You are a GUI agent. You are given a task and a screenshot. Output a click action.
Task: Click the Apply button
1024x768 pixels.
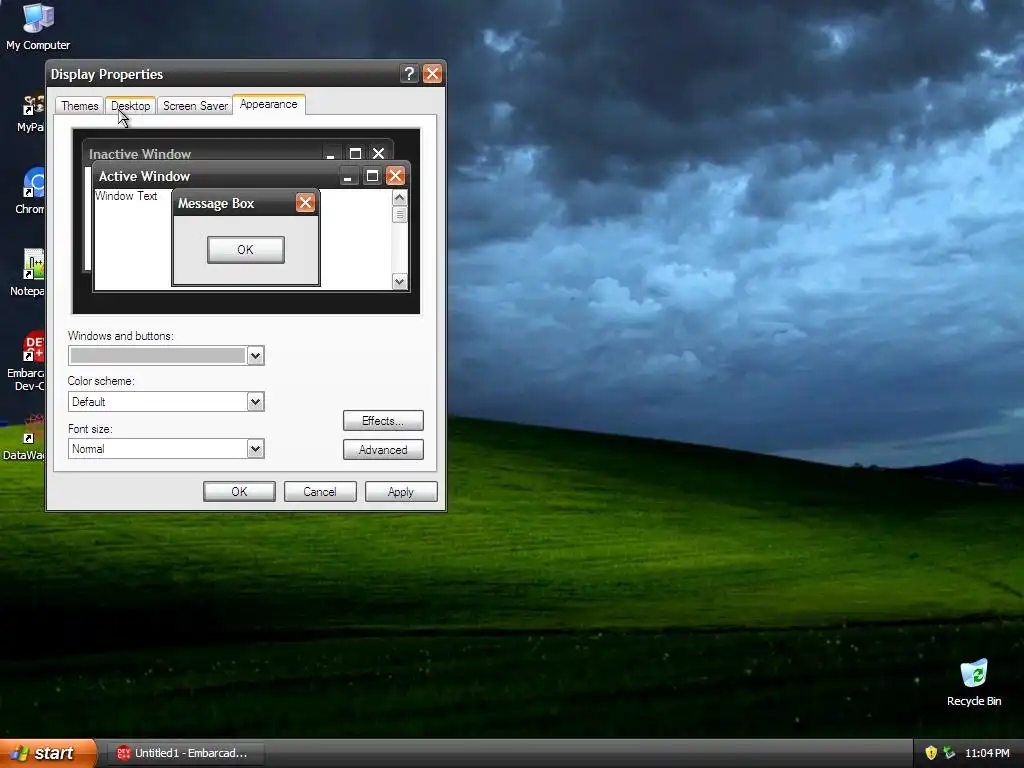point(401,491)
